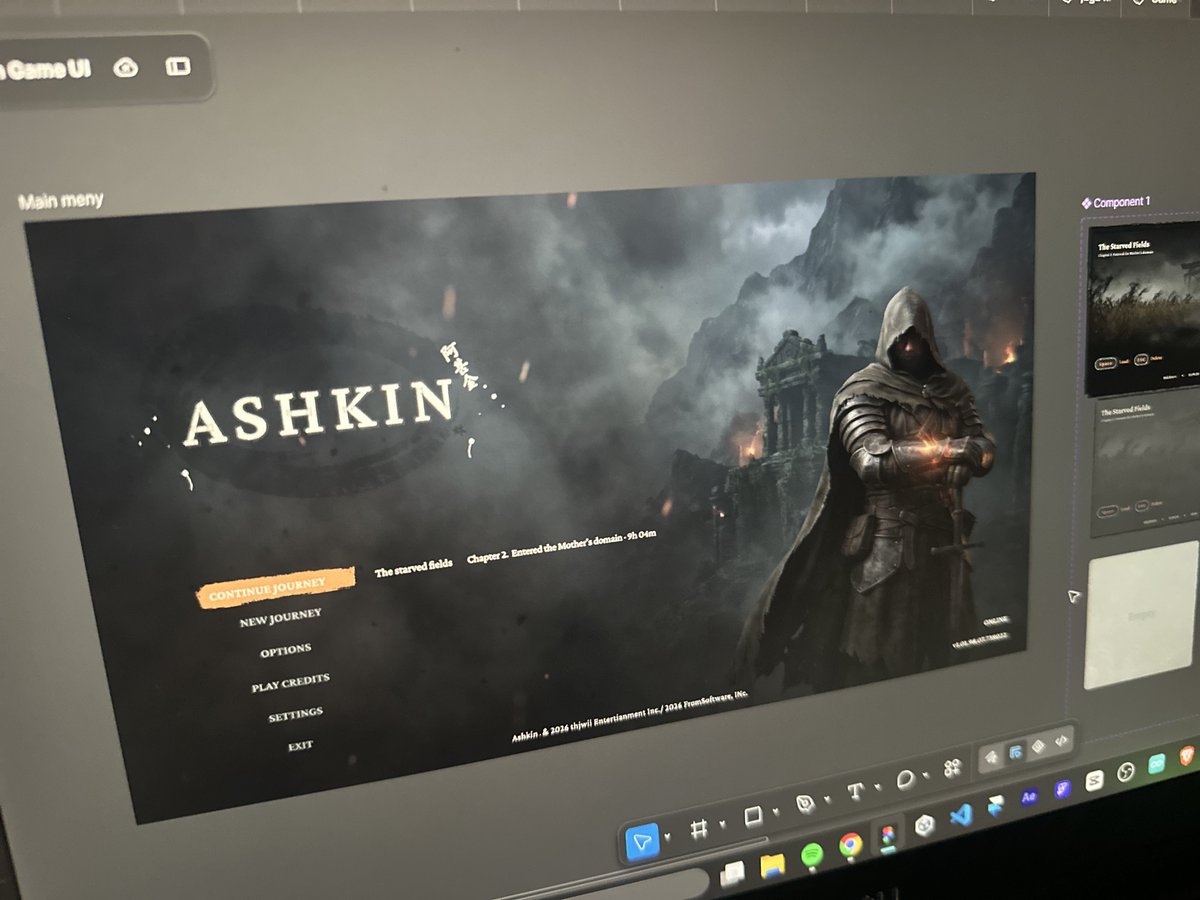Select the Frame tool
The image size is (1200, 900).
(x=700, y=829)
